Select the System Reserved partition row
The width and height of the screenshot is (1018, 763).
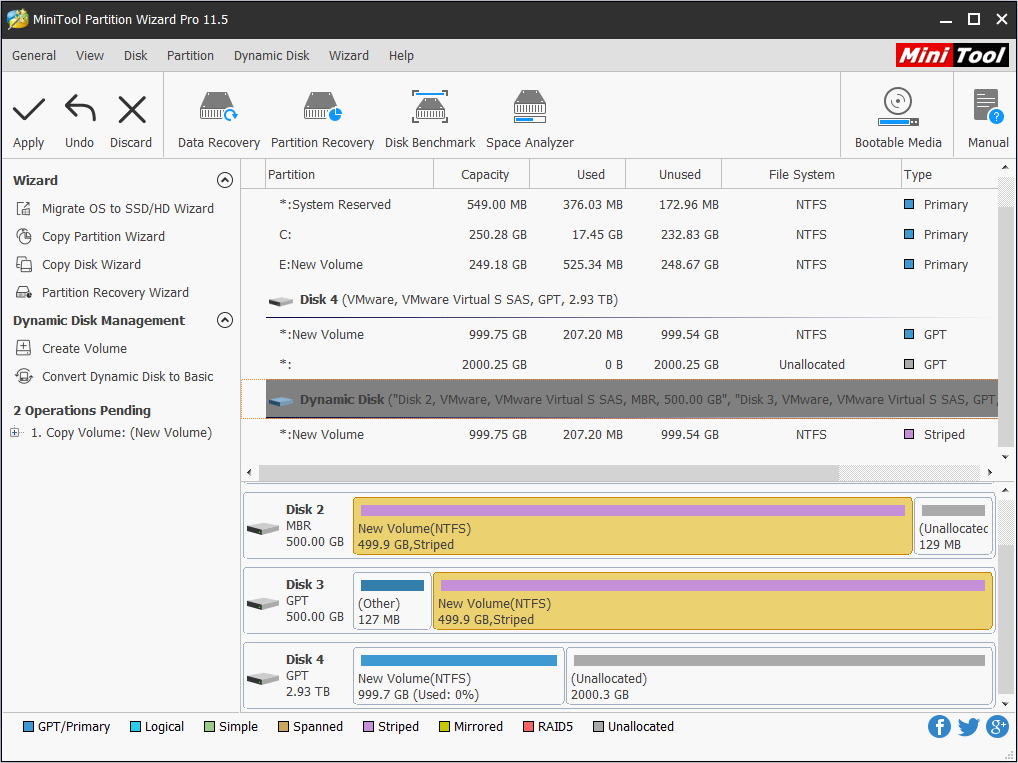619,205
